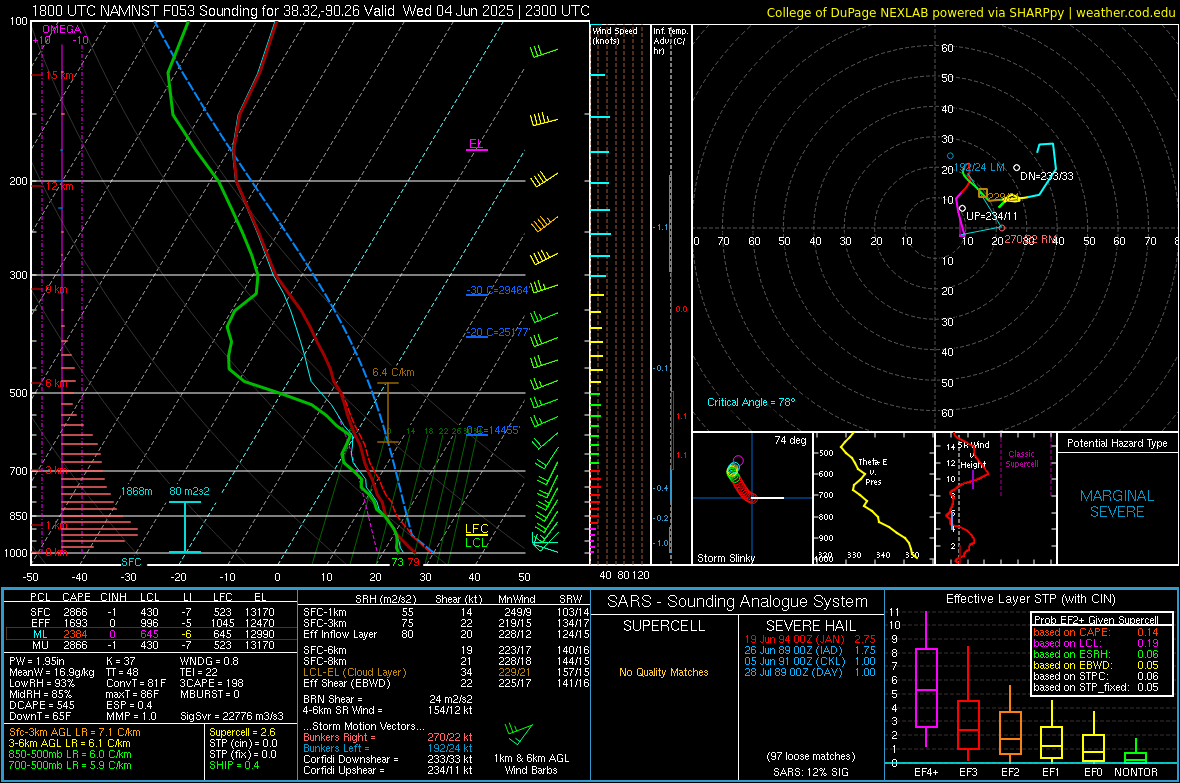Click the 'Classic Supercell' label
Image resolution: width=1180 pixels, height=783 pixels.
click(x=1021, y=459)
